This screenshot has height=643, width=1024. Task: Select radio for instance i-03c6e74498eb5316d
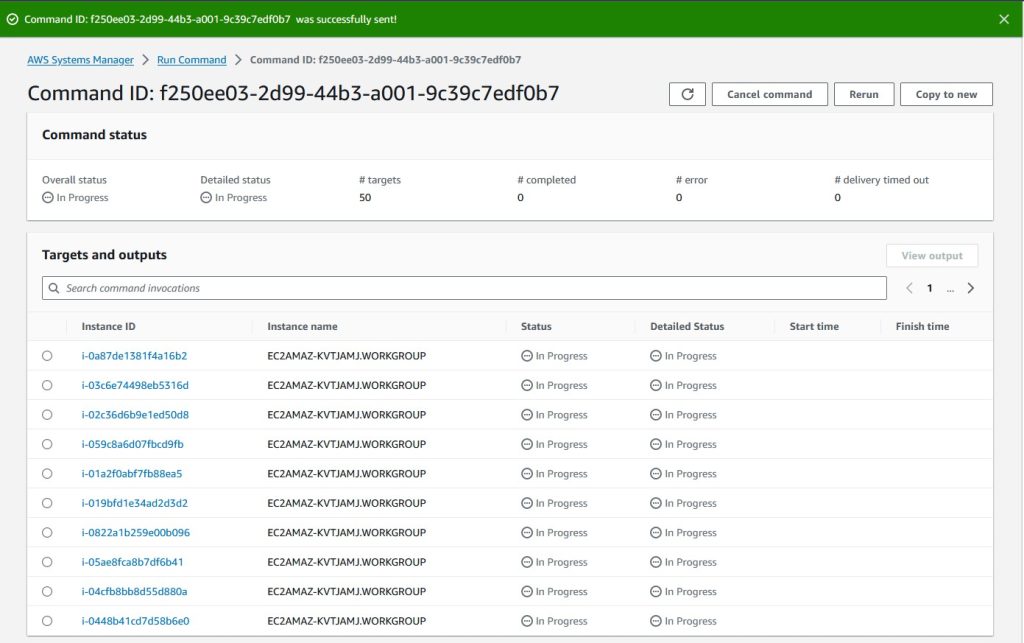pyautogui.click(x=47, y=385)
